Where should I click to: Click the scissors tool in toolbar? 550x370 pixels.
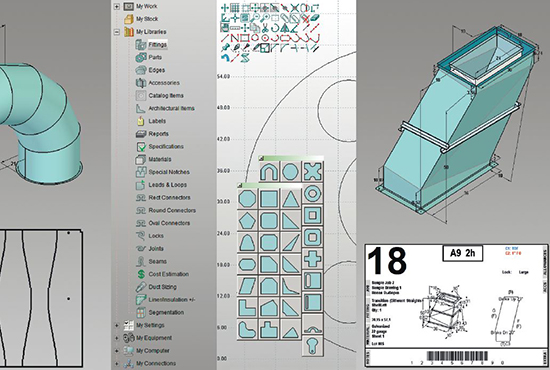(265, 27)
